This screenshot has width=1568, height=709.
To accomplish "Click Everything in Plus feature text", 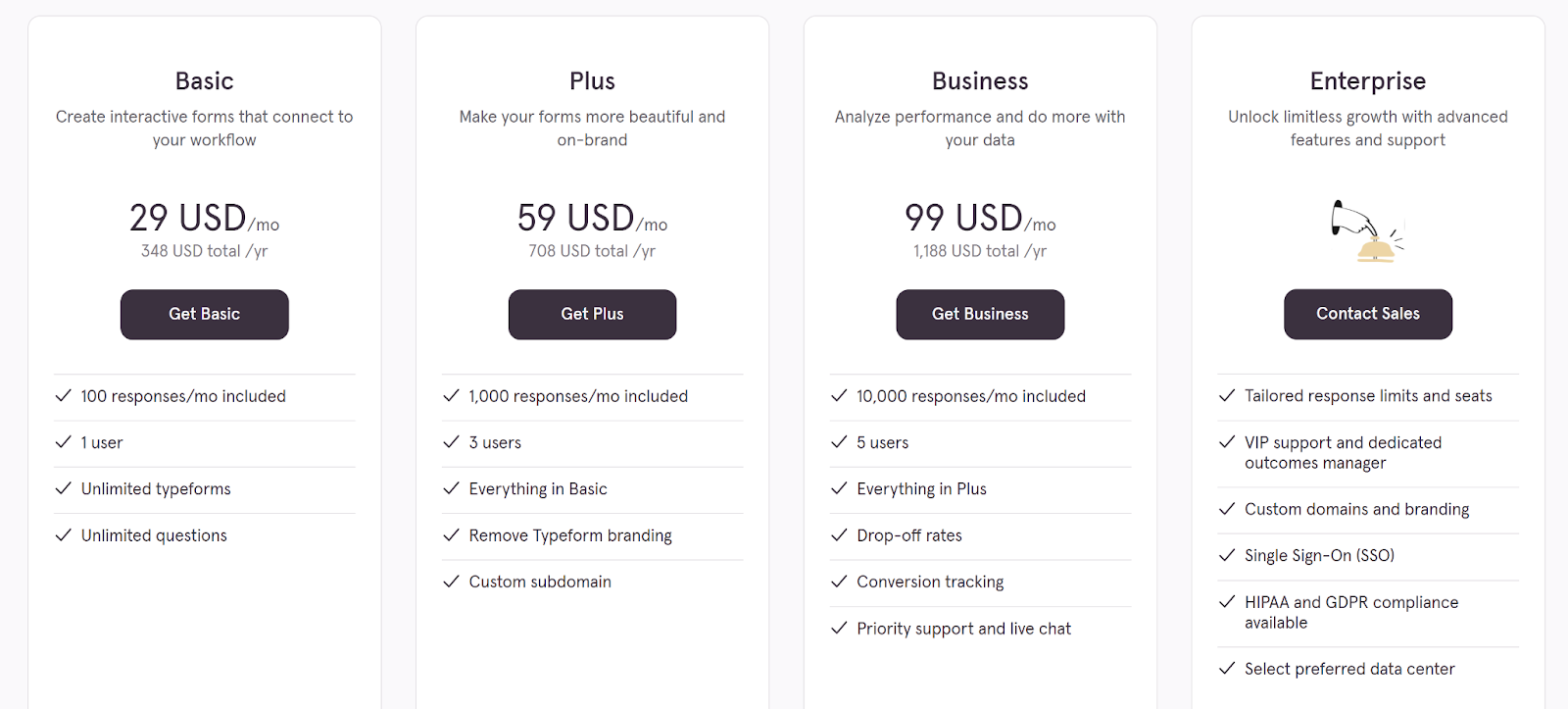I will click(x=921, y=488).
